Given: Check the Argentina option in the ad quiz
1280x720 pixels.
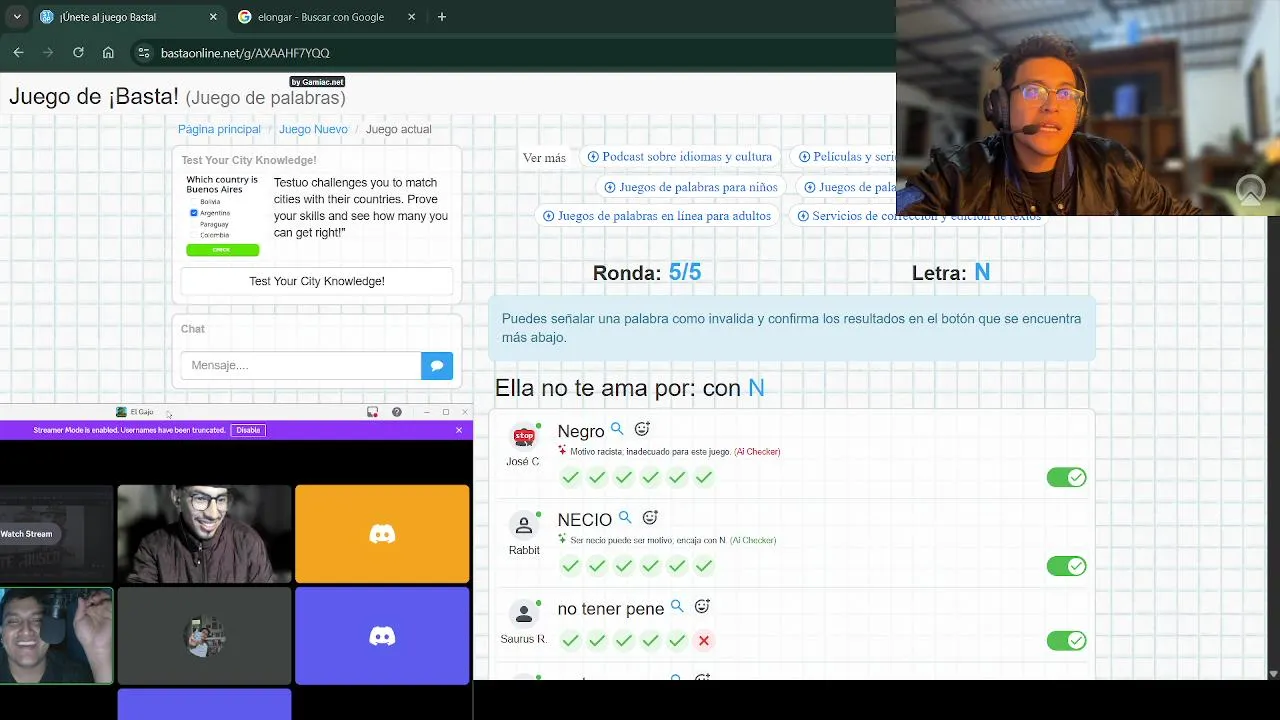Looking at the screenshot, I should [194, 213].
